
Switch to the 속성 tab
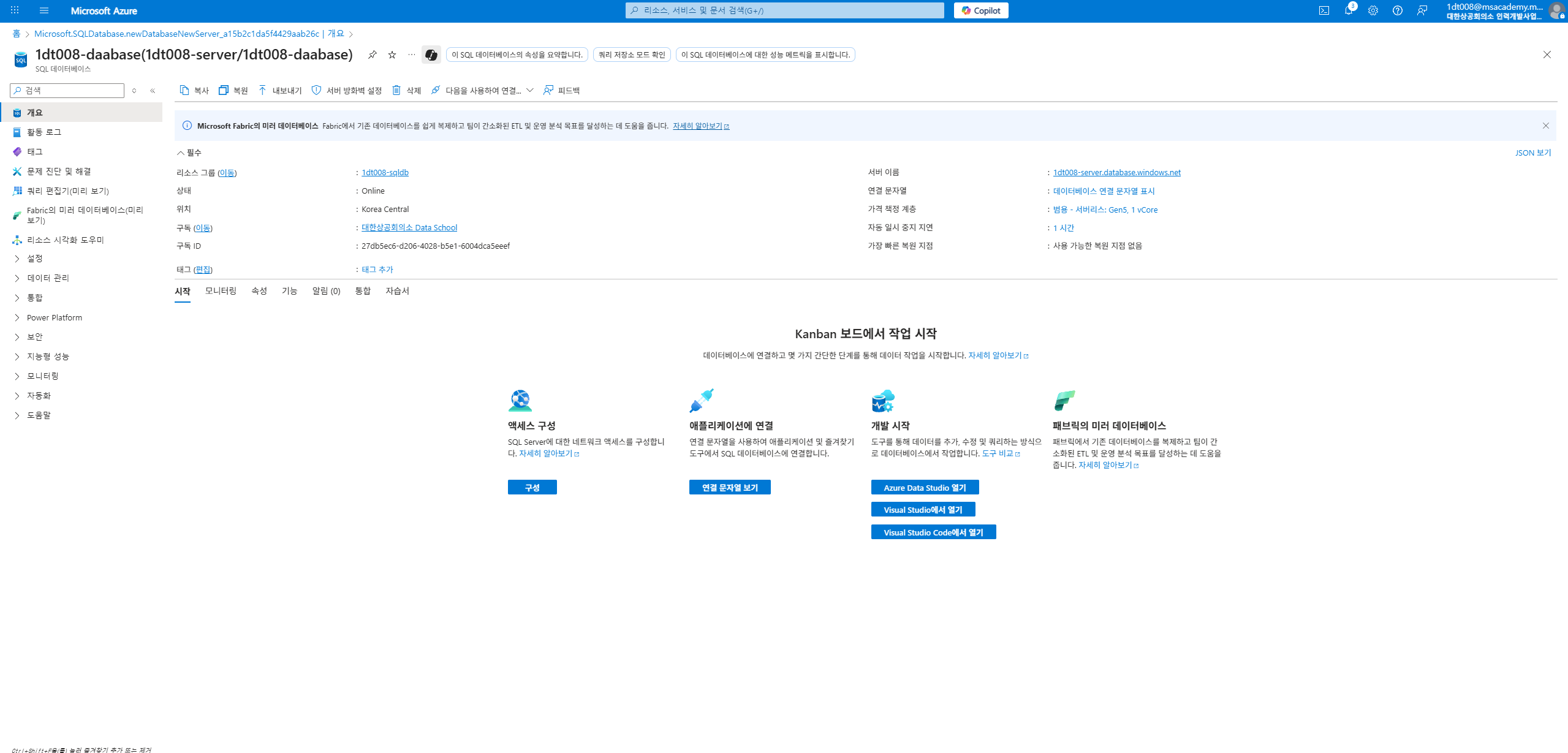point(259,291)
